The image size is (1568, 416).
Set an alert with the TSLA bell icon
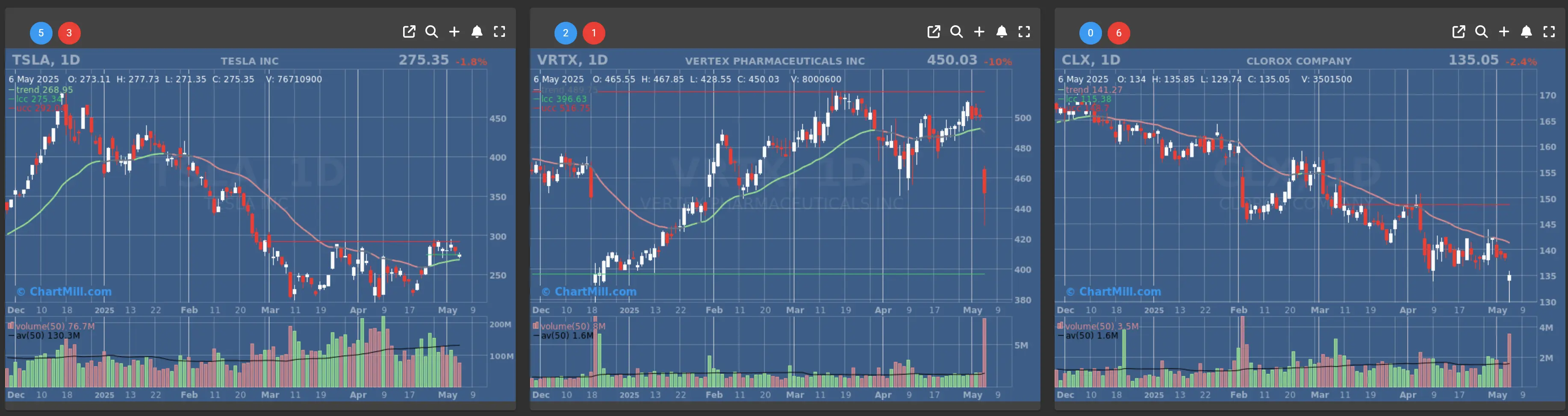pos(477,32)
